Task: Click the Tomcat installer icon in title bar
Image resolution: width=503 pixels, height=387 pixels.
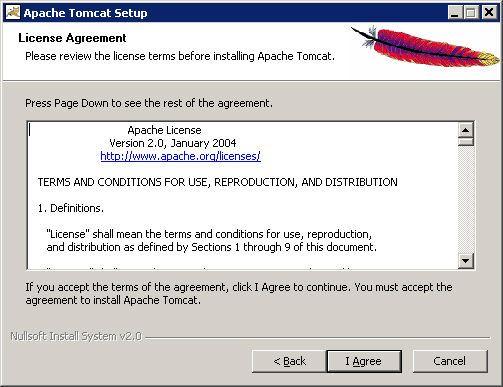Action: coord(13,13)
